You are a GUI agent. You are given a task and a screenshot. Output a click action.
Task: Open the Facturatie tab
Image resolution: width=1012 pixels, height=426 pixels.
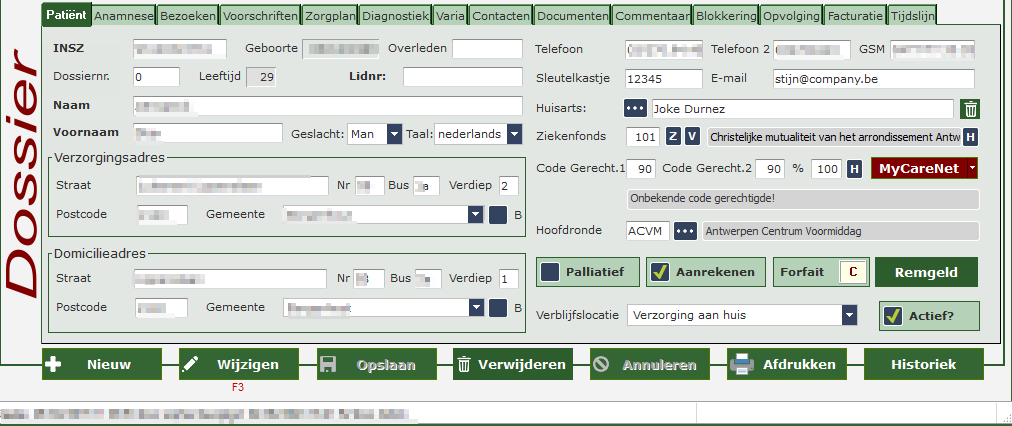coord(856,16)
